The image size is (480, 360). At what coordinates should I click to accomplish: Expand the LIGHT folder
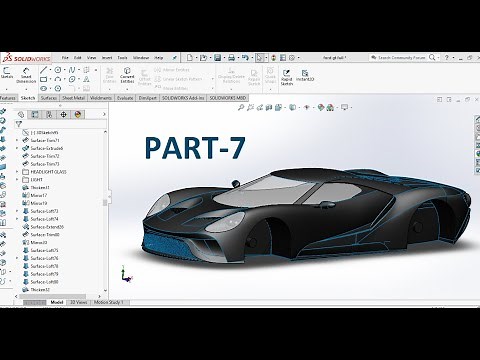click(17, 180)
